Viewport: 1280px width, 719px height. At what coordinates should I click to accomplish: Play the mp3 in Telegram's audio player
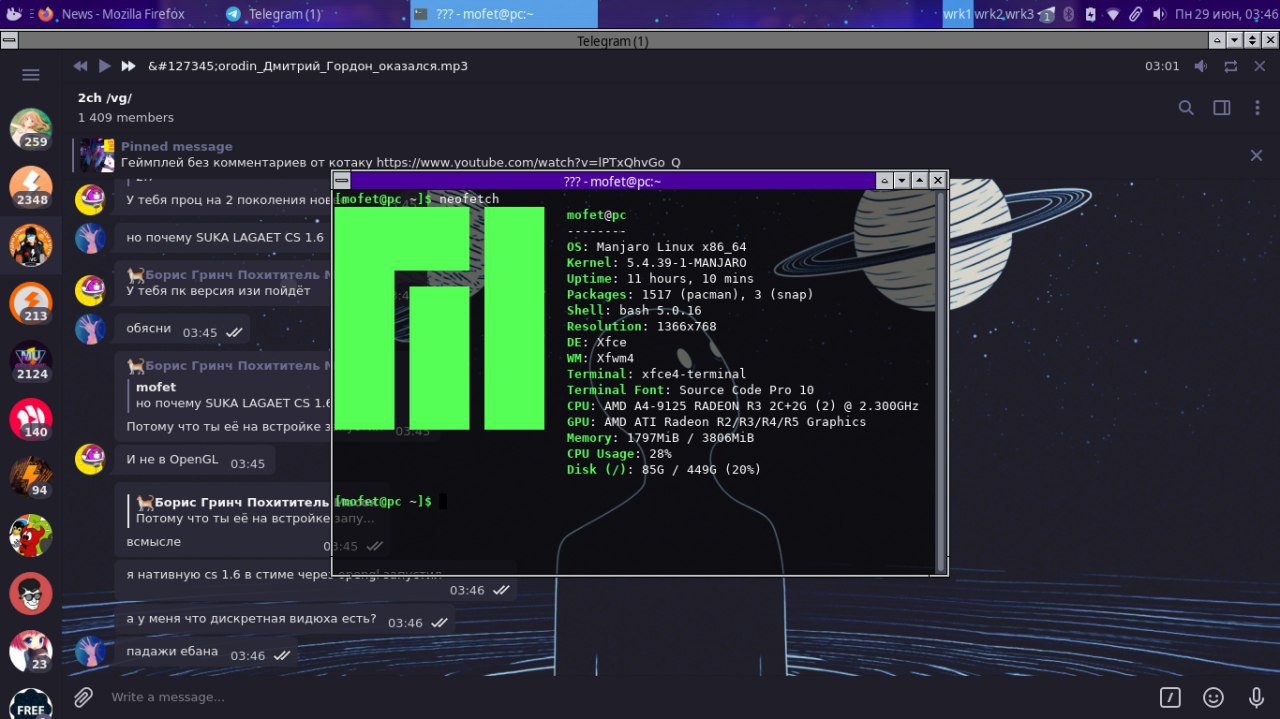105,66
